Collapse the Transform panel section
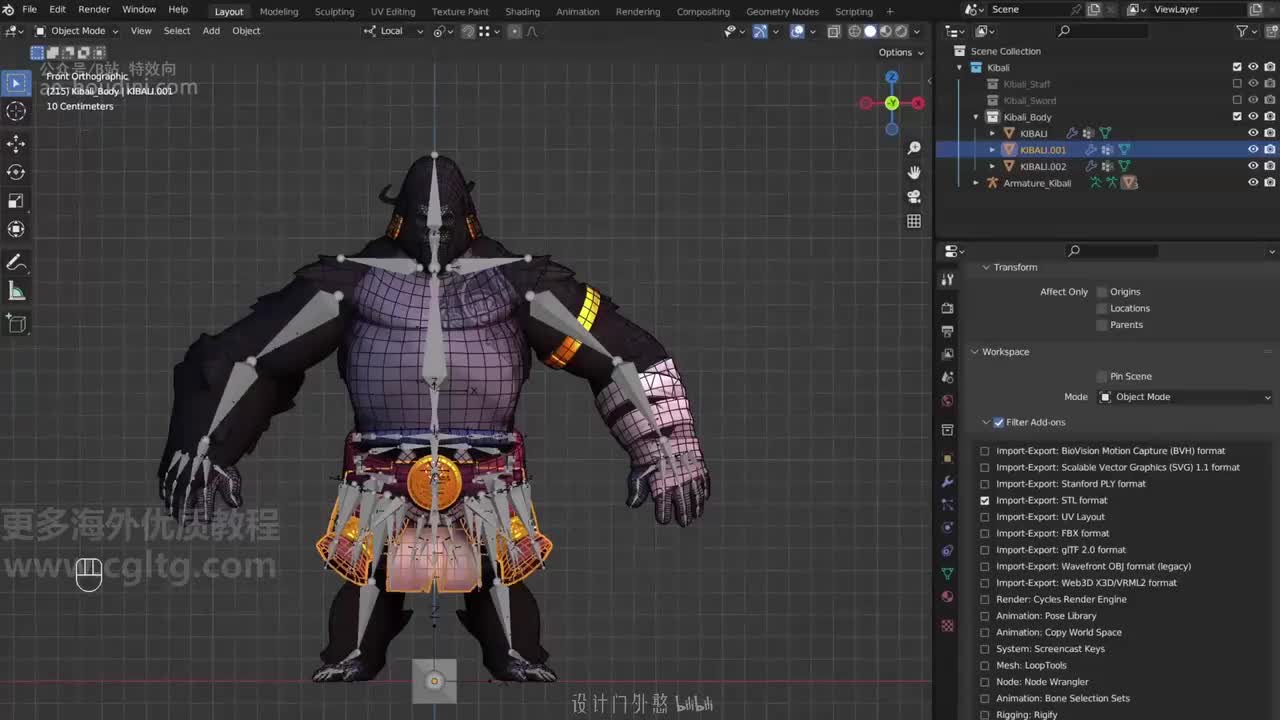 click(x=985, y=267)
